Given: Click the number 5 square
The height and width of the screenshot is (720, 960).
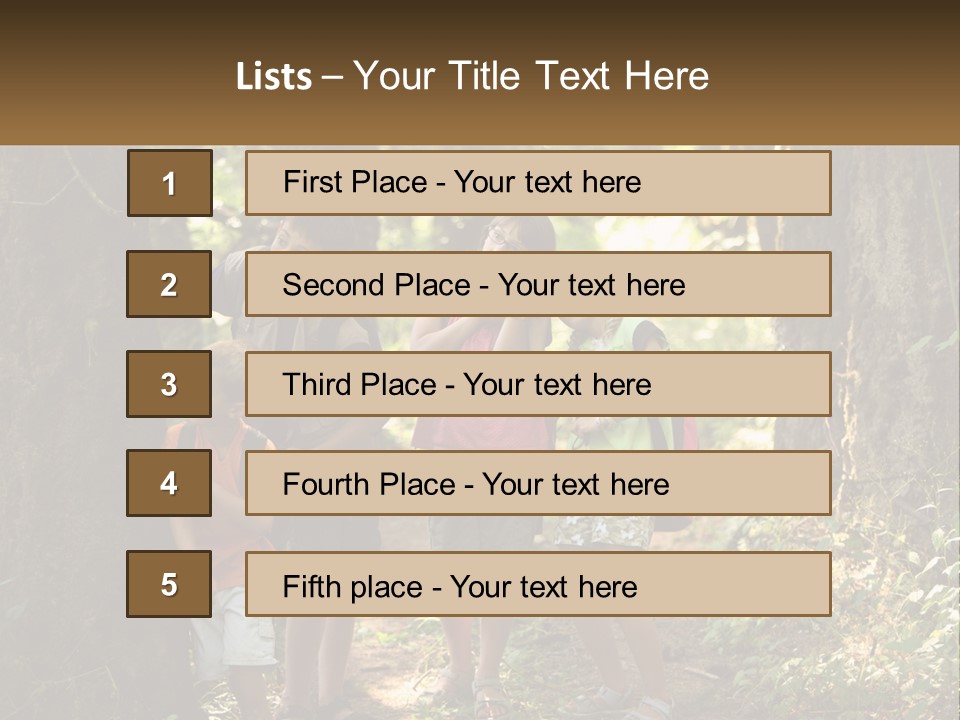Looking at the screenshot, I should pos(169,584).
